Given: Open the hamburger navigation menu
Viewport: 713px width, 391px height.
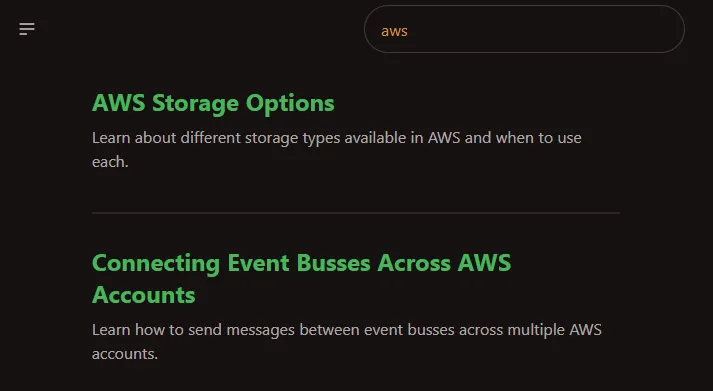Looking at the screenshot, I should [27, 29].
